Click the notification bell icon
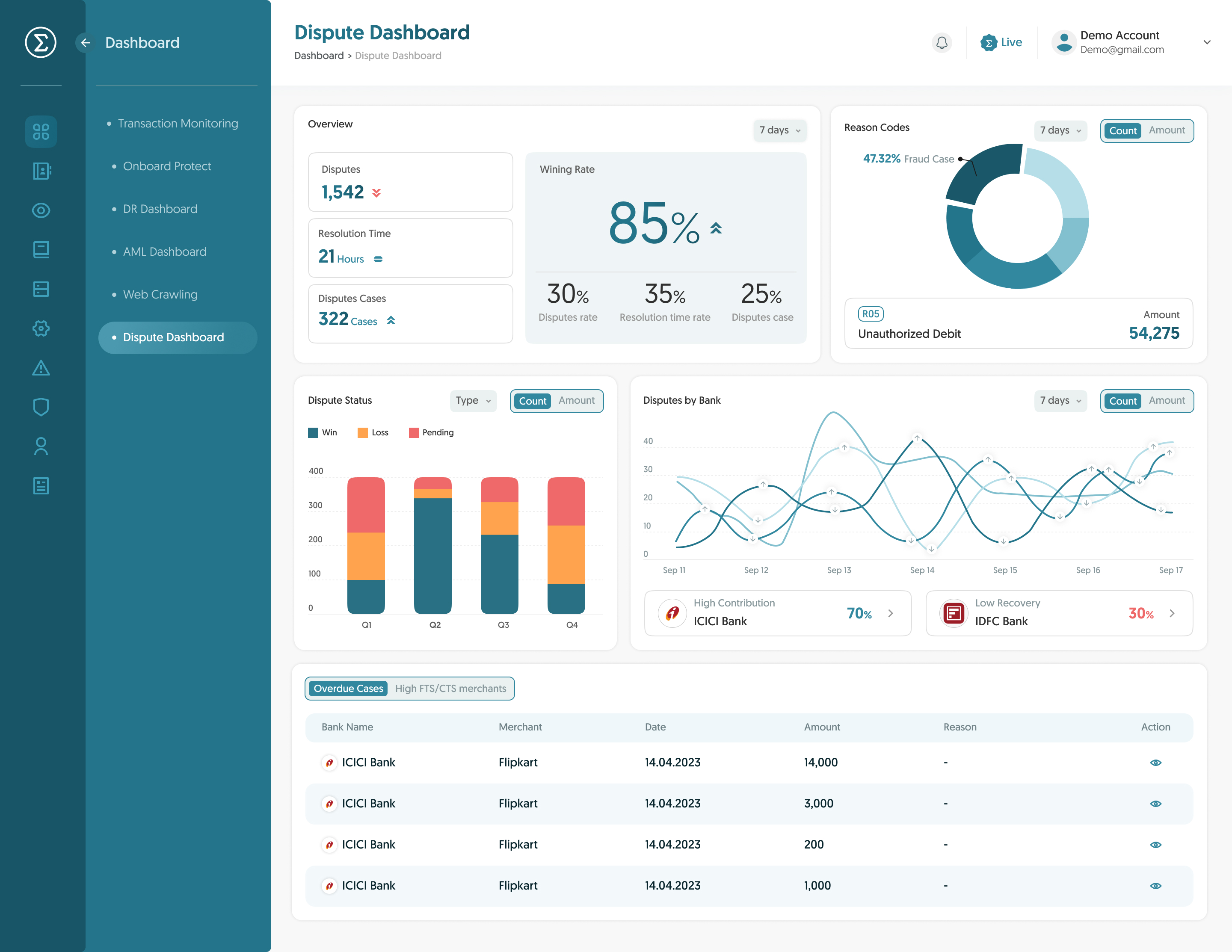This screenshot has height=952, width=1232. [941, 42]
